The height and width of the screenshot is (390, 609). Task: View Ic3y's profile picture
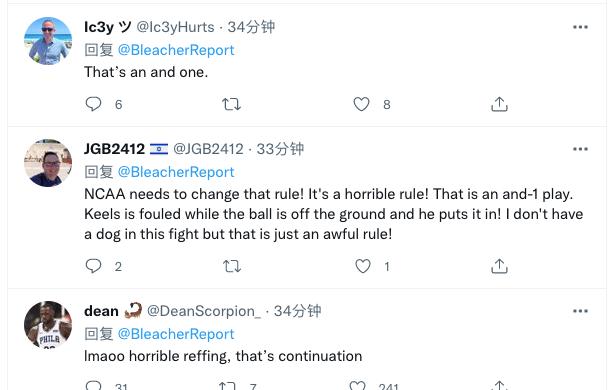(x=48, y=41)
